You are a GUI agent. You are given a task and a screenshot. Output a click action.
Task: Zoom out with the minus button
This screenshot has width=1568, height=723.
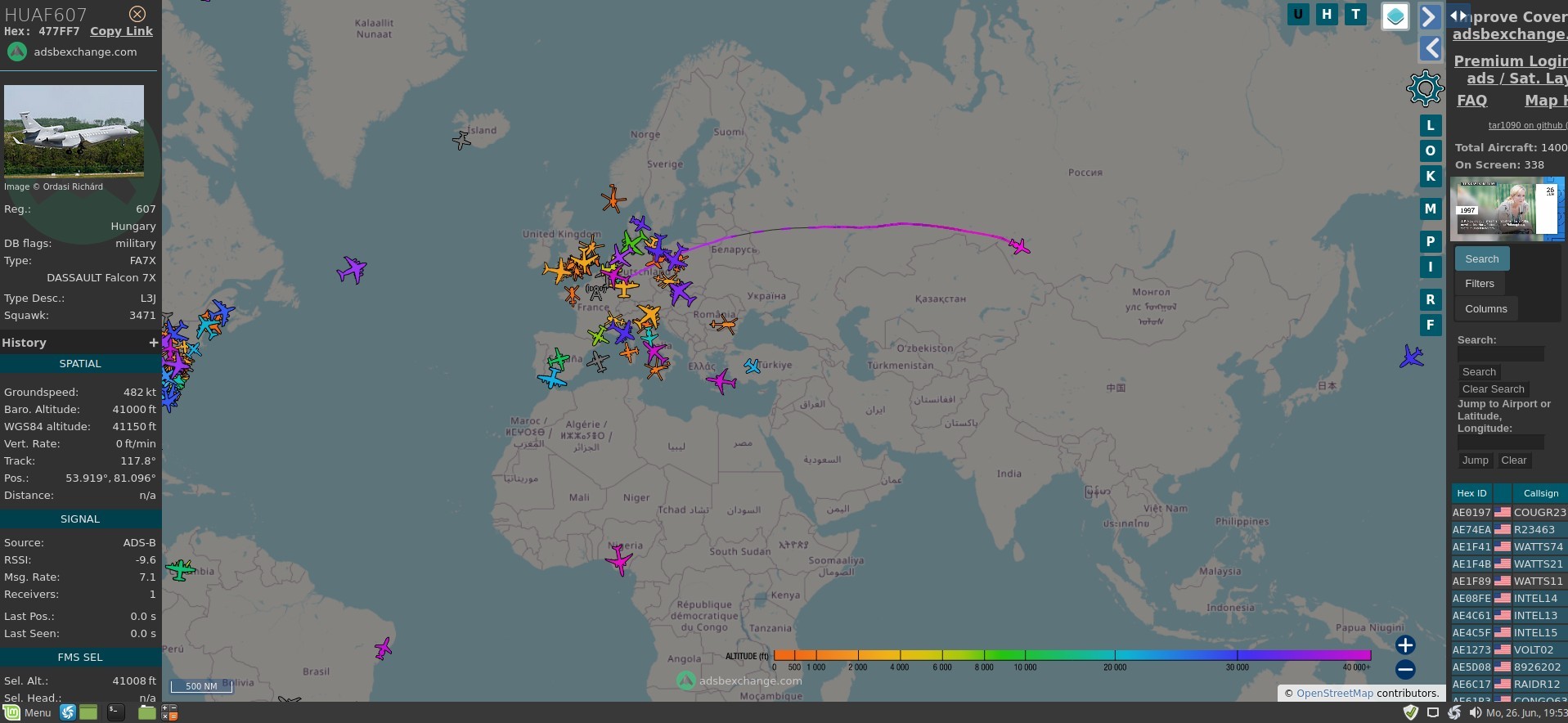(x=1405, y=670)
